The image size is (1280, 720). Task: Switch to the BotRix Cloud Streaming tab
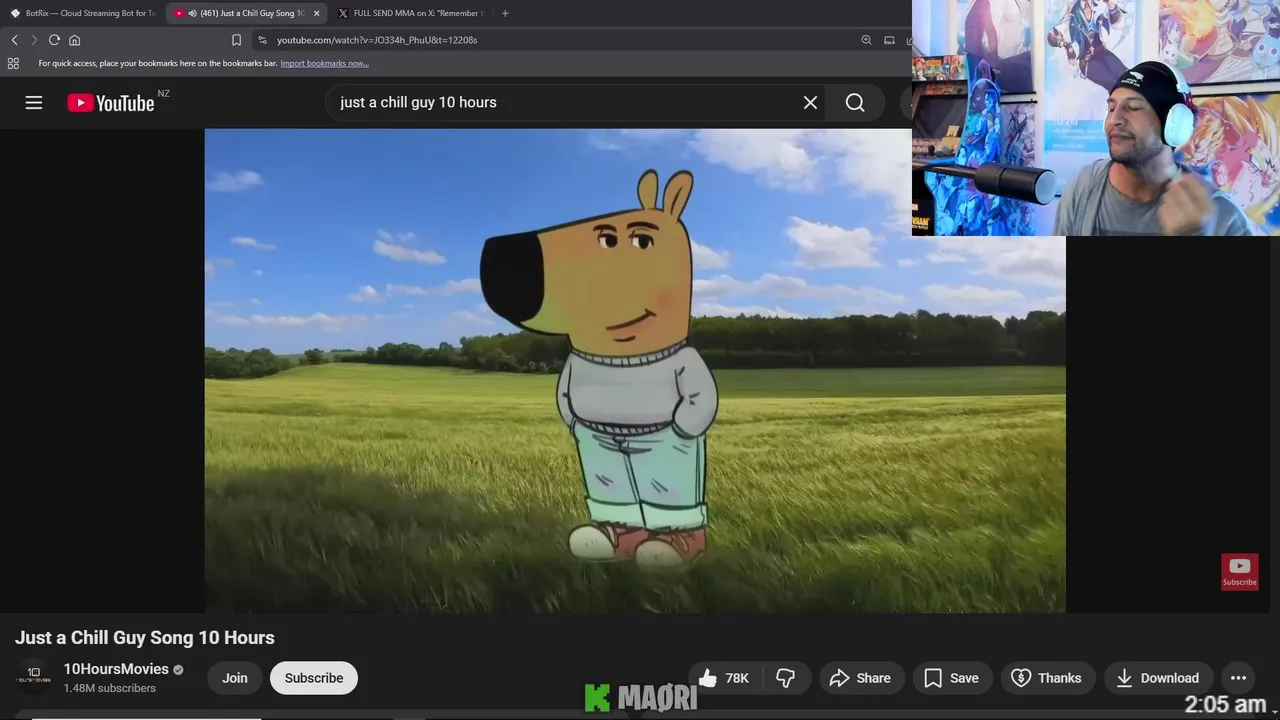[83, 13]
